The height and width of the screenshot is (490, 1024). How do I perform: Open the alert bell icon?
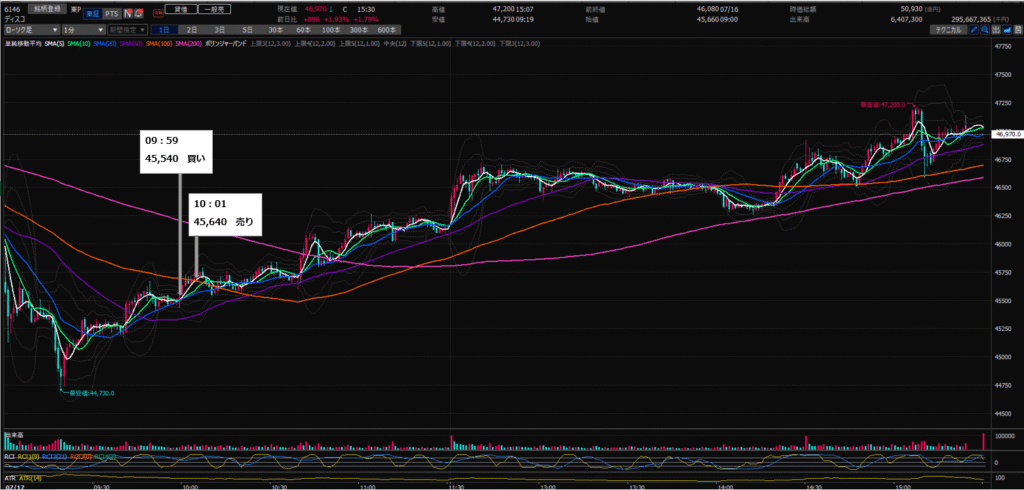[x=140, y=13]
